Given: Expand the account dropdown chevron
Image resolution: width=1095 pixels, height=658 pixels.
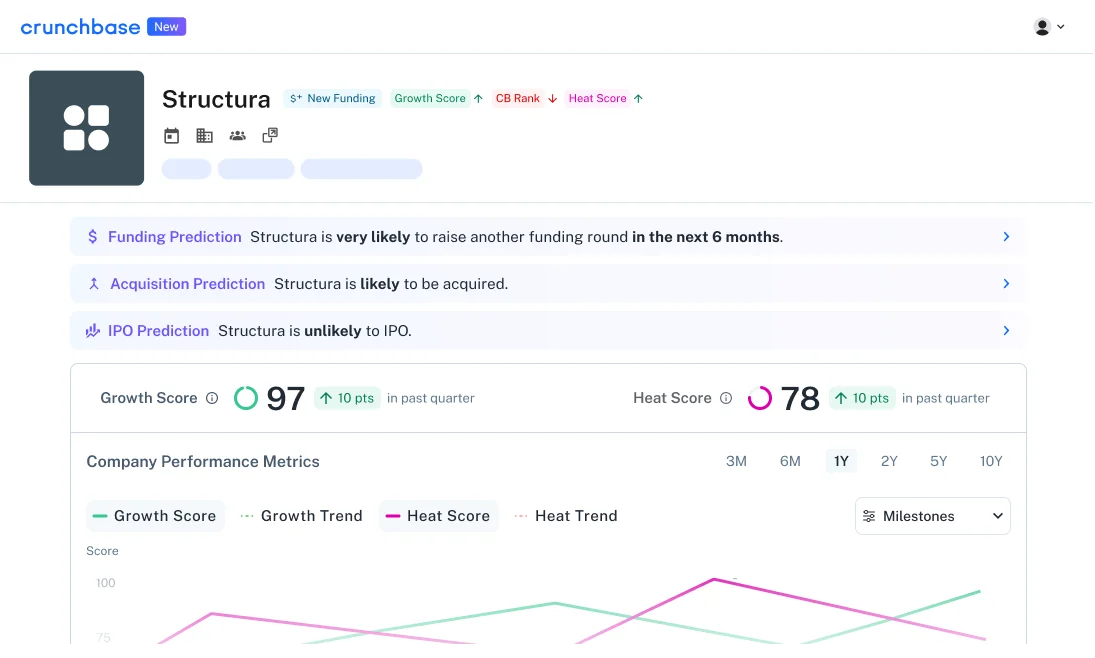Looking at the screenshot, I should 1061,27.
